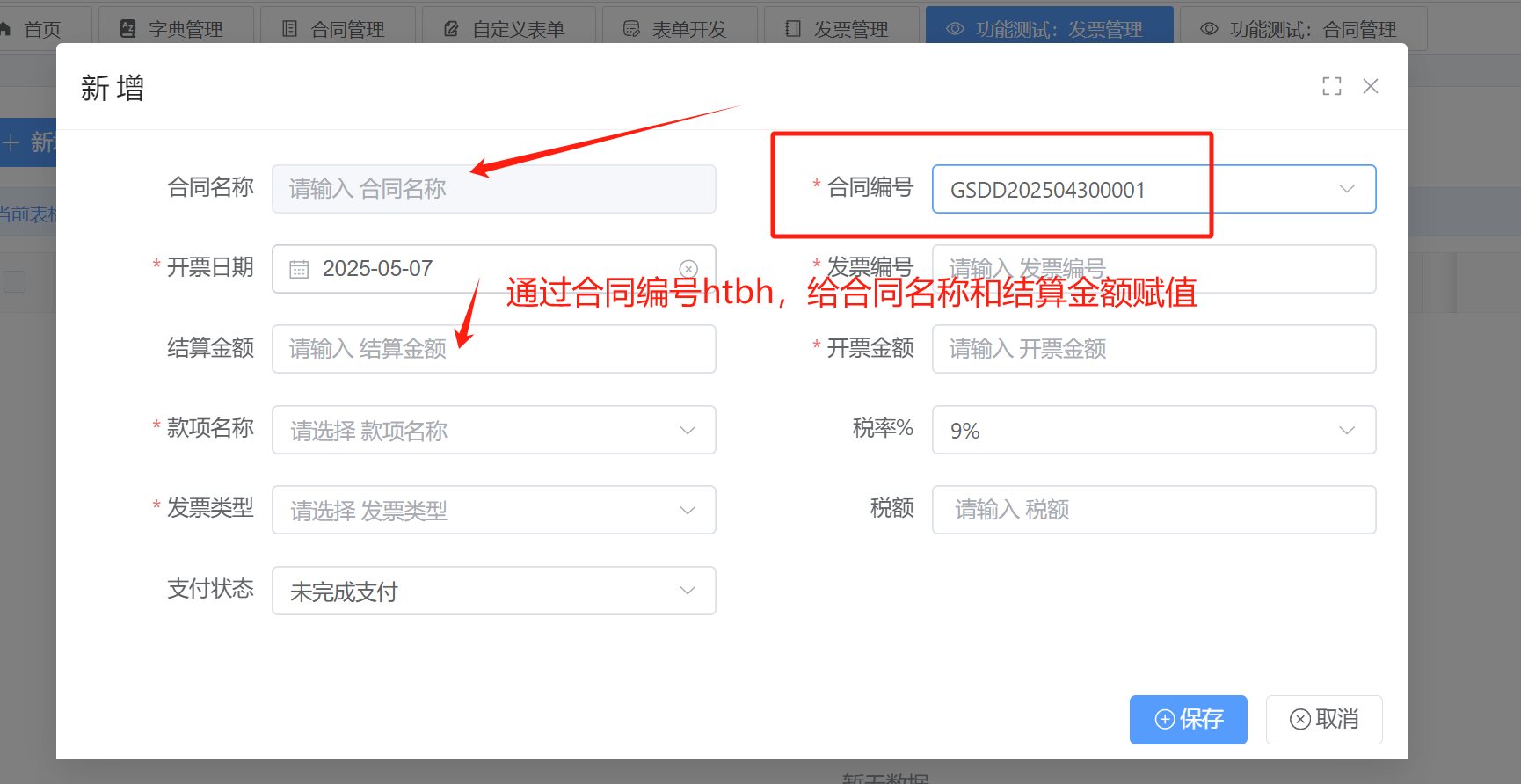Open the 款项名称 dropdown
Screen dimensions: 1521x784
tap(493, 430)
